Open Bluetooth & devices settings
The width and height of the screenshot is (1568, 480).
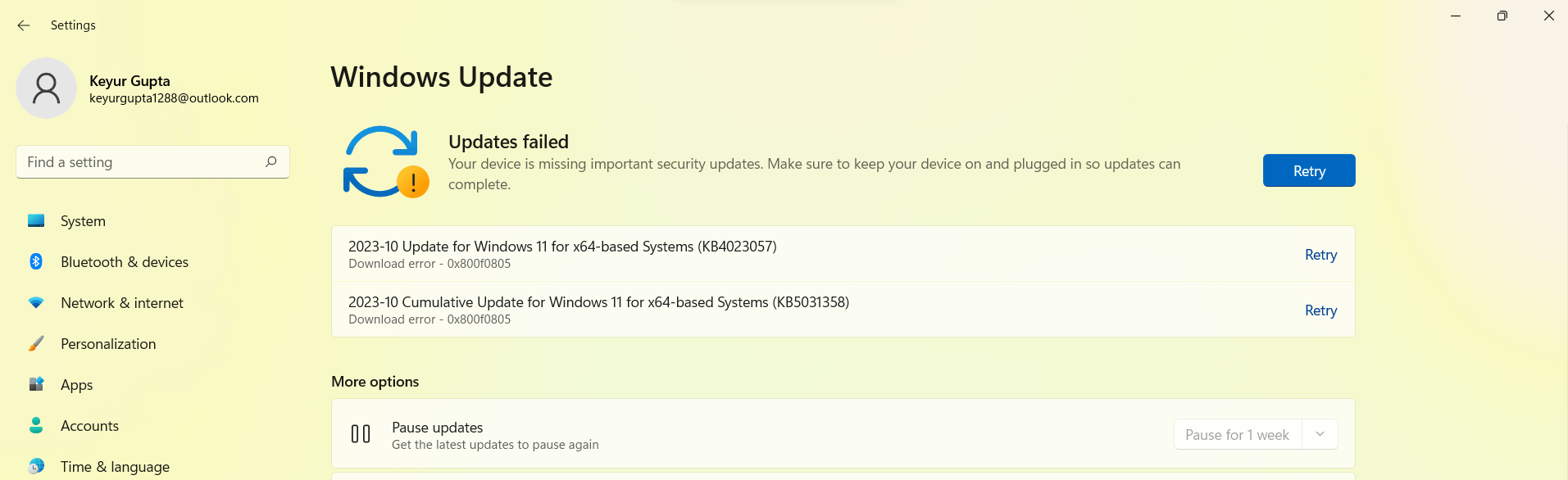point(124,262)
